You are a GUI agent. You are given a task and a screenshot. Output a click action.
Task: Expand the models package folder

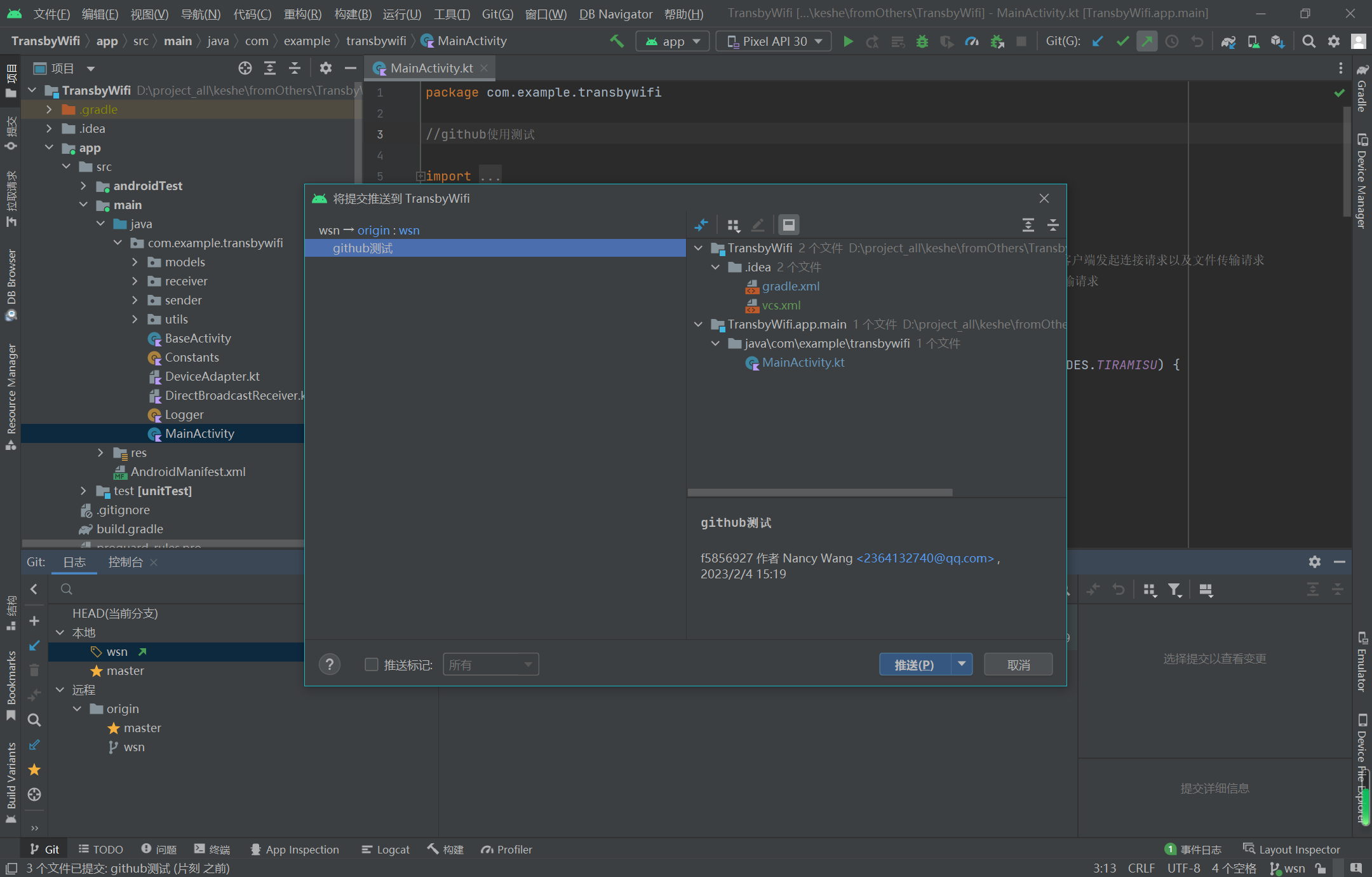pyautogui.click(x=135, y=262)
